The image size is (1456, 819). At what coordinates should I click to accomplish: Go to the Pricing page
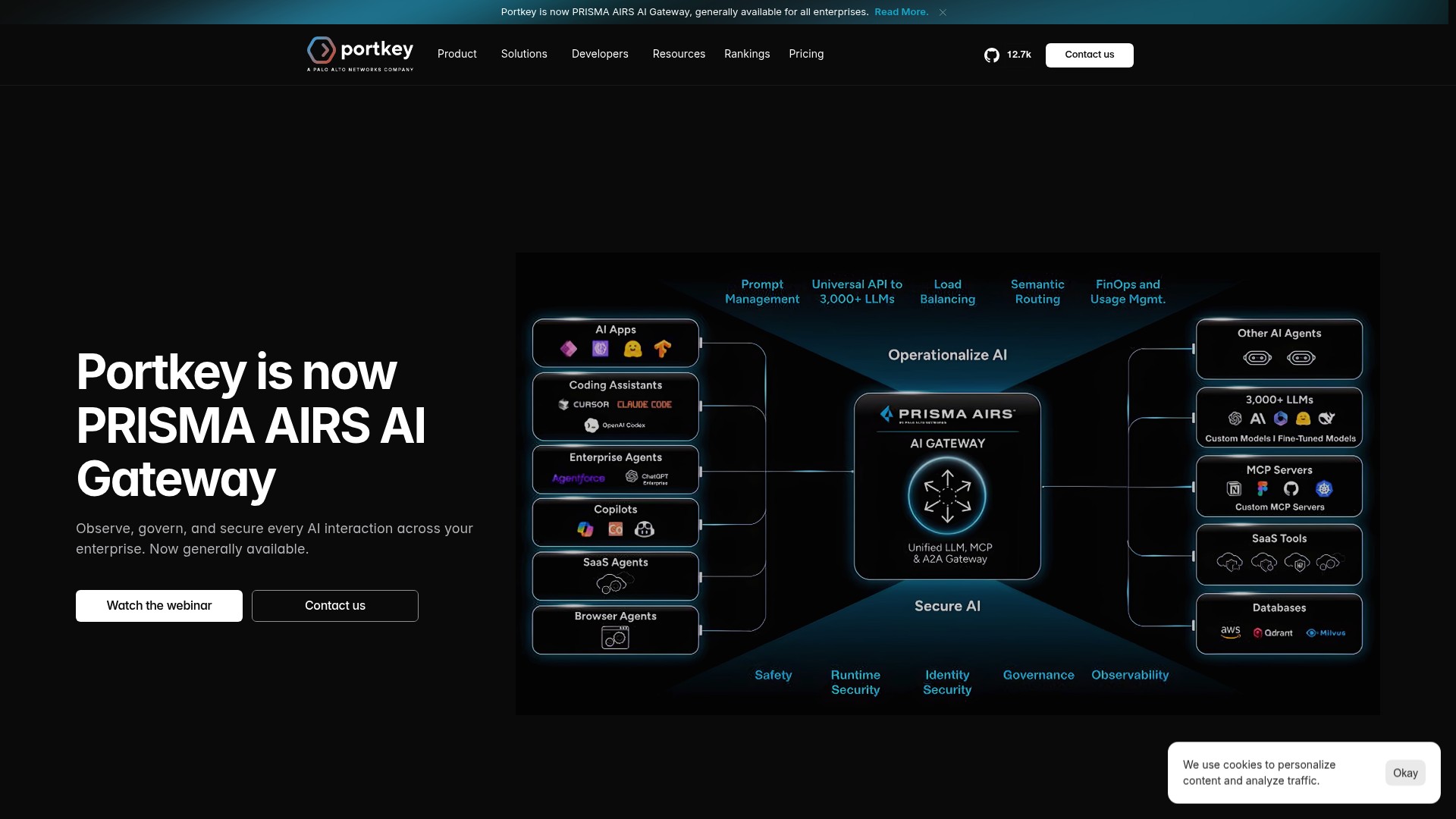click(806, 54)
